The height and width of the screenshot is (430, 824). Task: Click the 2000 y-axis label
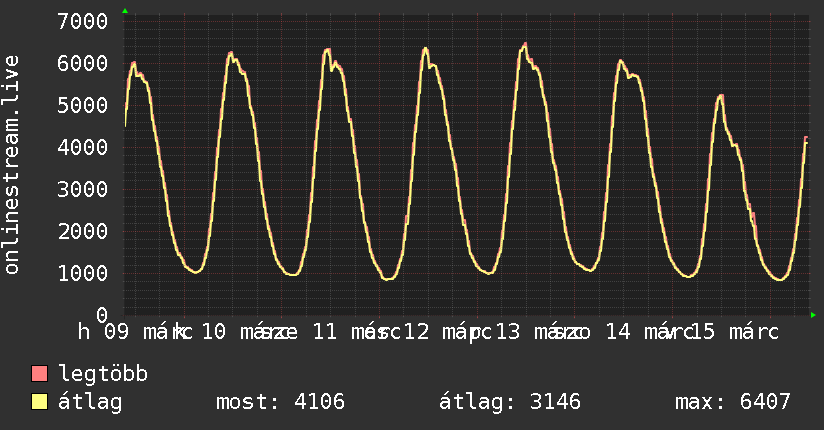pyautogui.click(x=83, y=231)
